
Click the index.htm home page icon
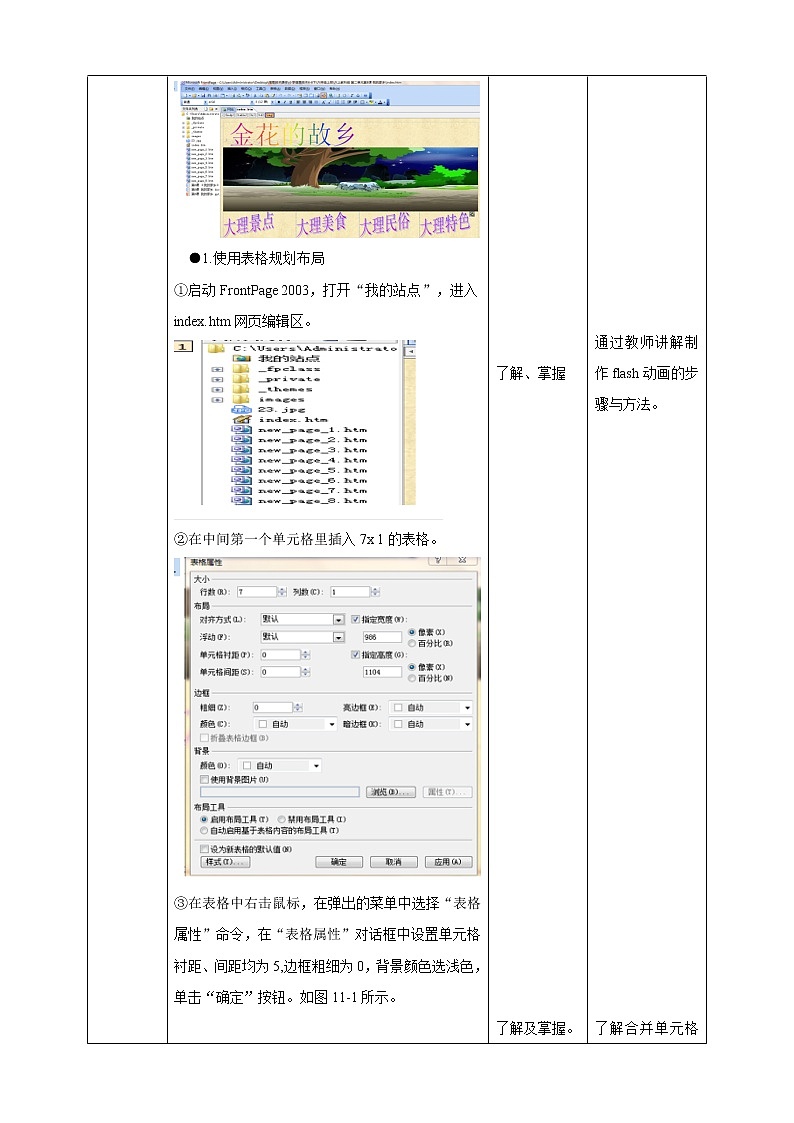point(242,419)
